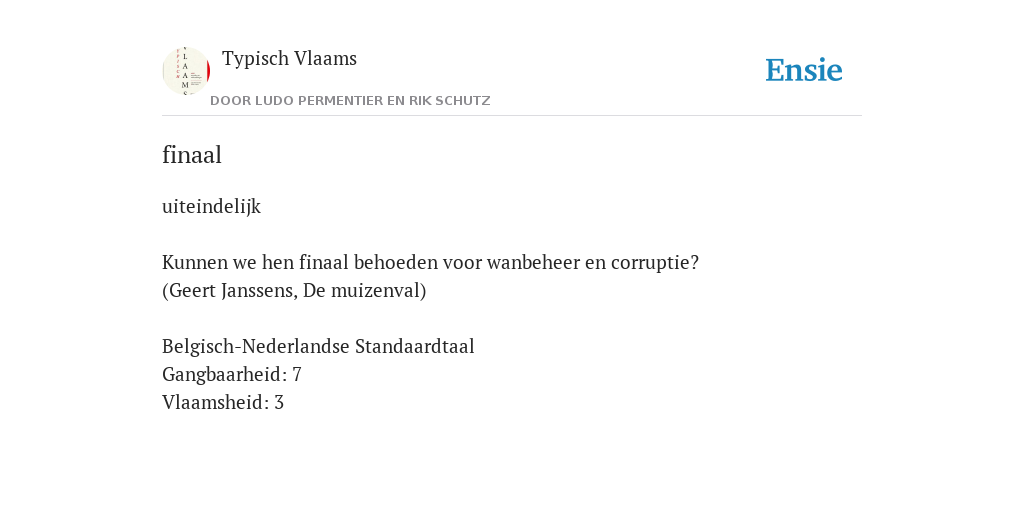Click the word Standaardtaal in the language label
Image resolution: width=1024 pixels, height=512 pixels.
coord(415,346)
